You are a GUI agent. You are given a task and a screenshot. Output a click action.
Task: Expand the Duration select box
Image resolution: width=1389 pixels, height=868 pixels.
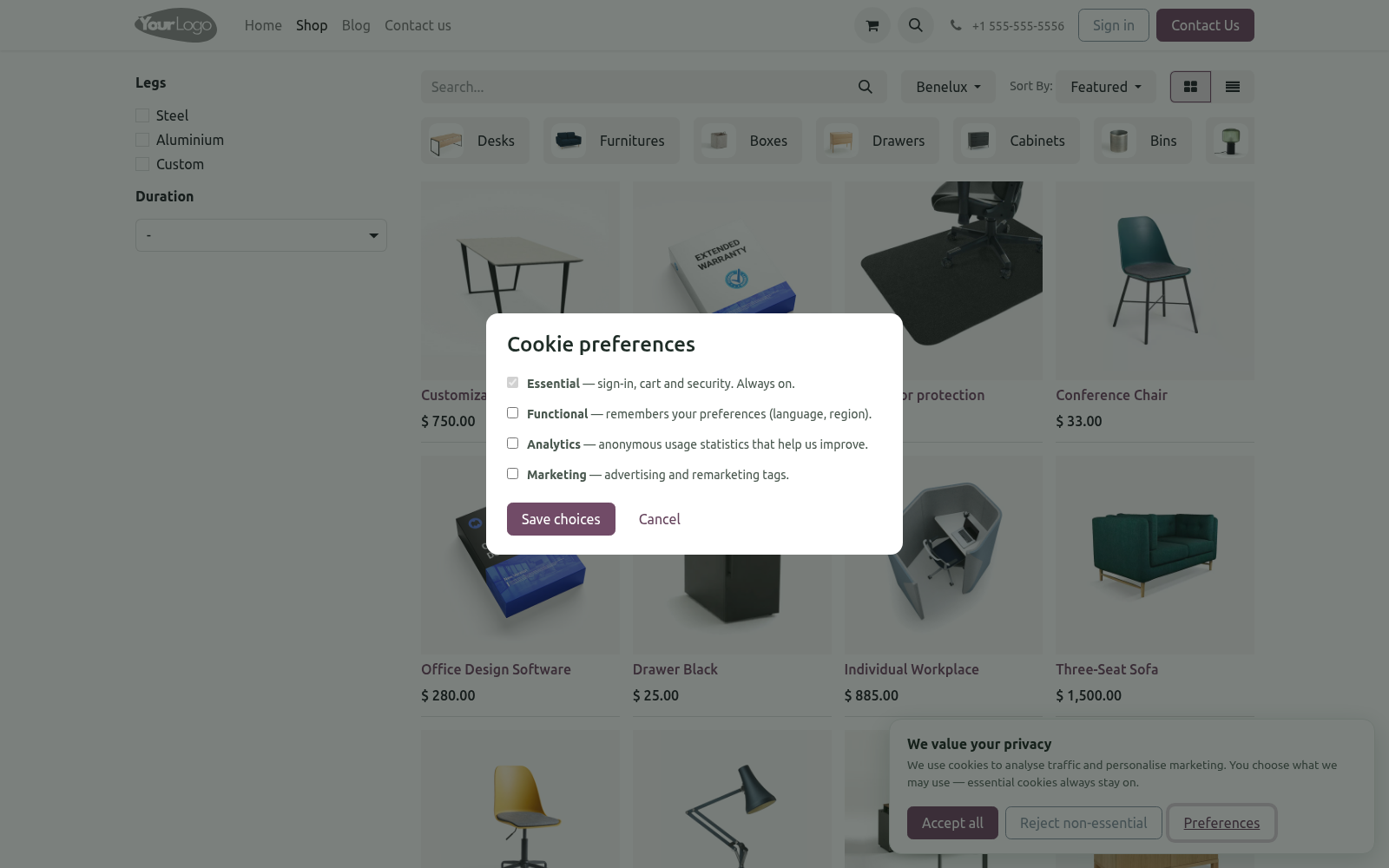click(x=261, y=235)
